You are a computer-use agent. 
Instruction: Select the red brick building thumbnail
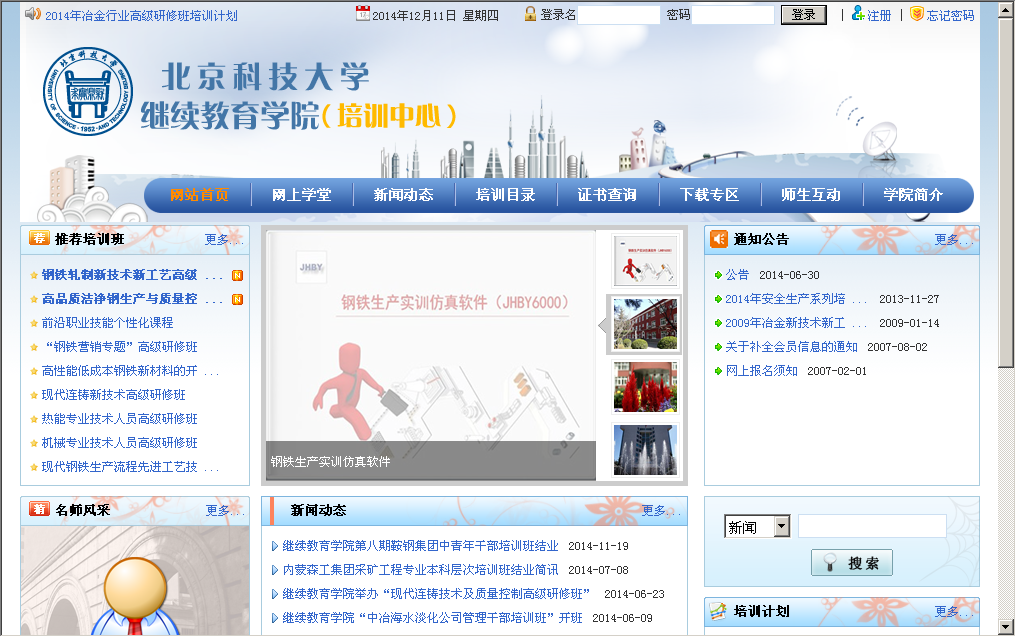point(645,324)
